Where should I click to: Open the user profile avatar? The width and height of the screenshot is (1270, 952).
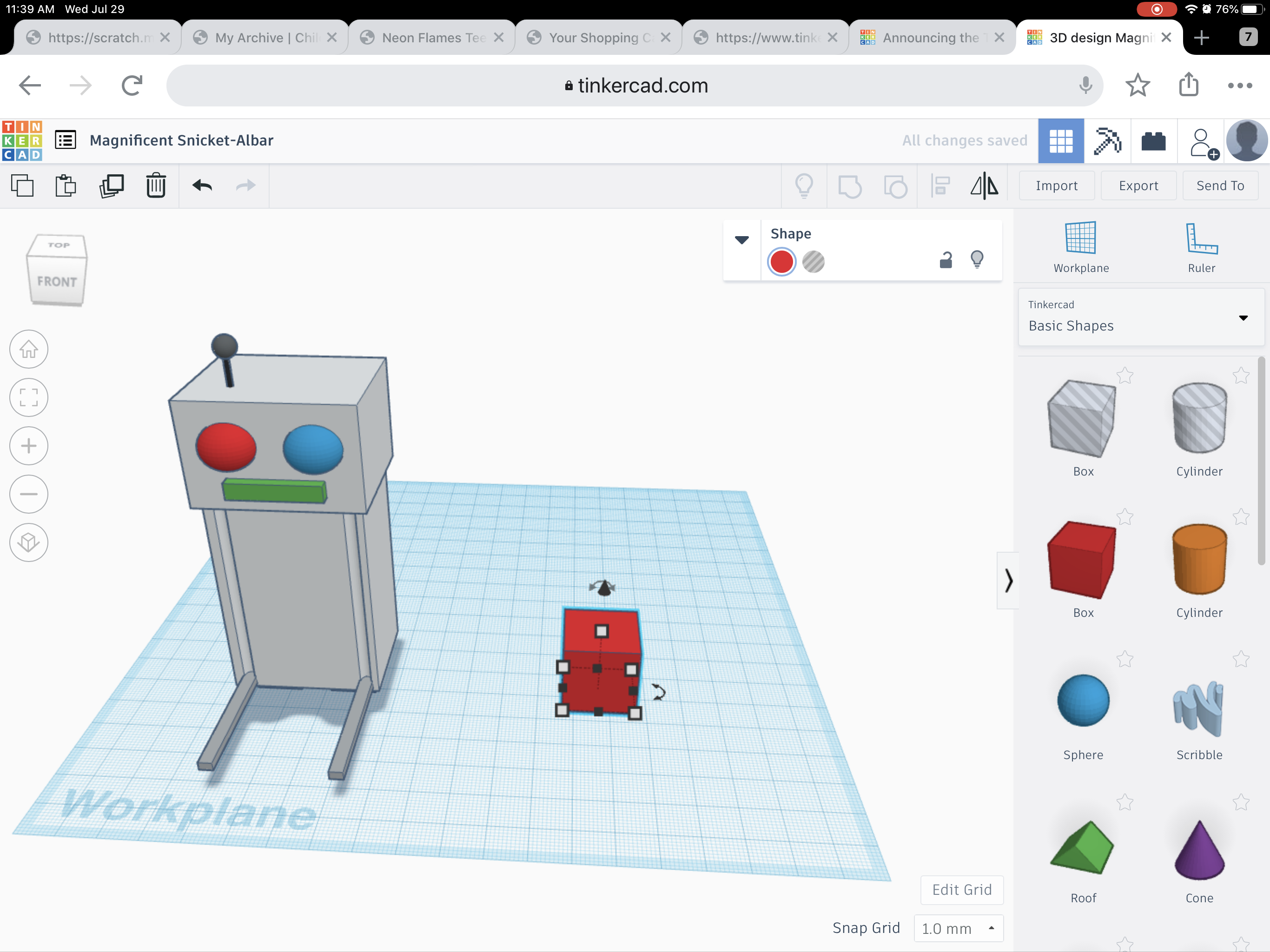[1246, 141]
